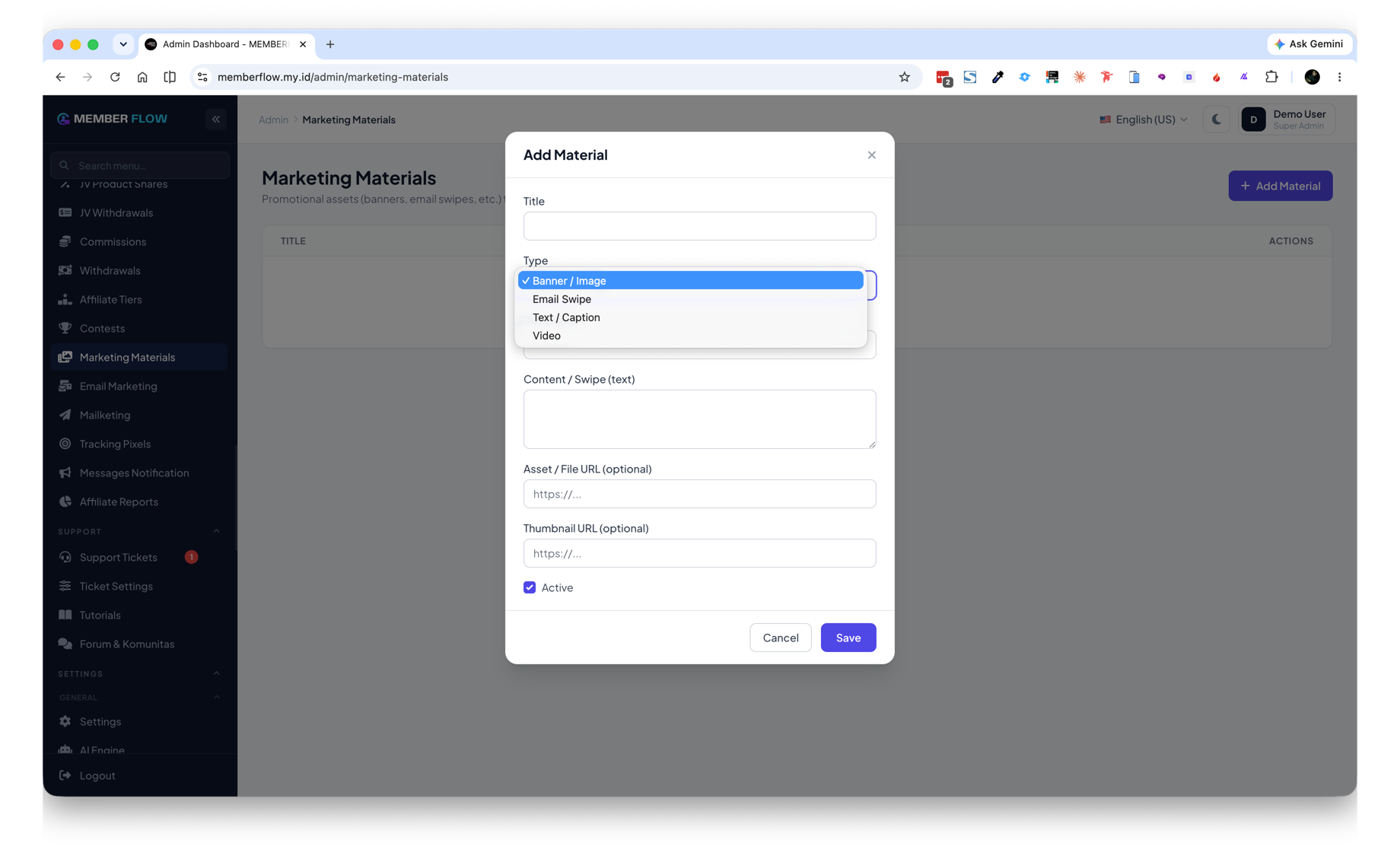The width and height of the screenshot is (1400, 853).
Task: Click the Add Material button
Action: coord(1280,186)
